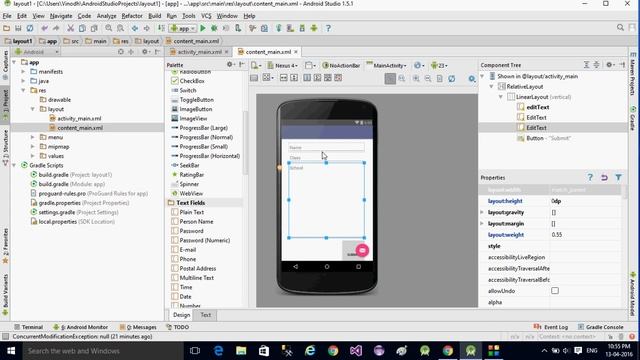Open Microsoft Edge from taskbar
The image size is (640, 360).
click(x=218, y=351)
